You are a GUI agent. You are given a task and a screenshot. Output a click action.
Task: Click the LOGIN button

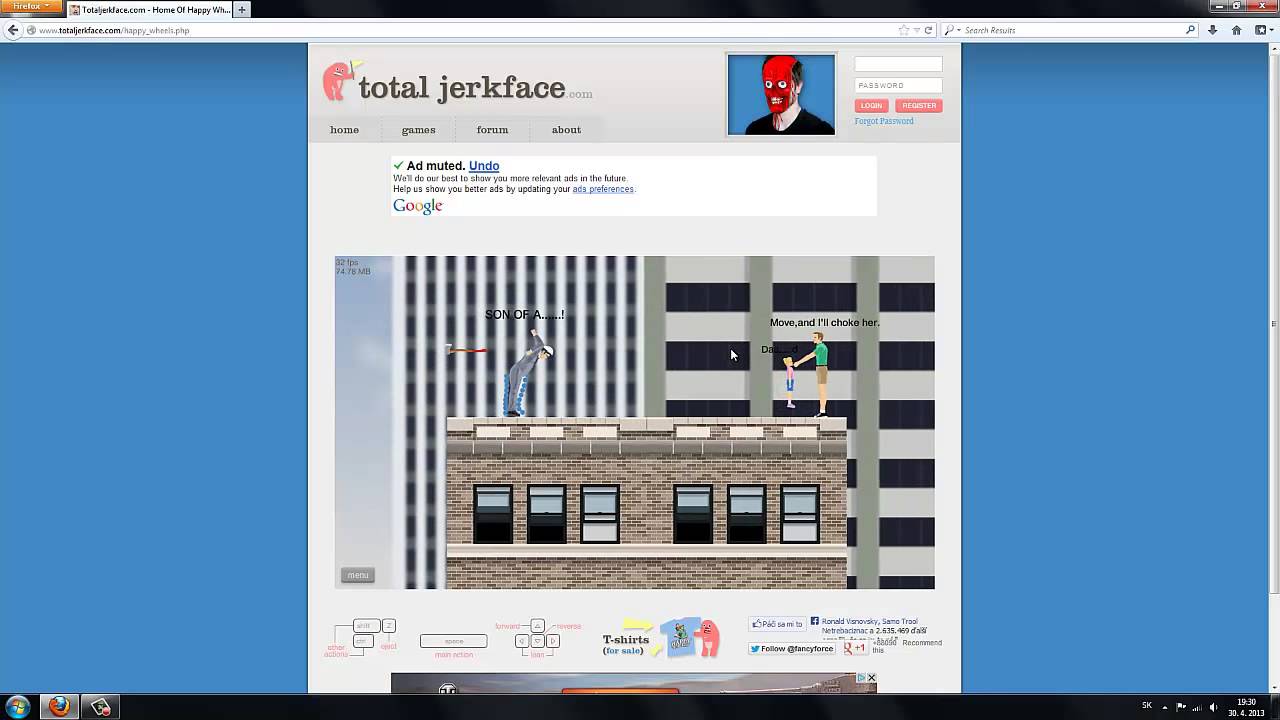tap(871, 105)
